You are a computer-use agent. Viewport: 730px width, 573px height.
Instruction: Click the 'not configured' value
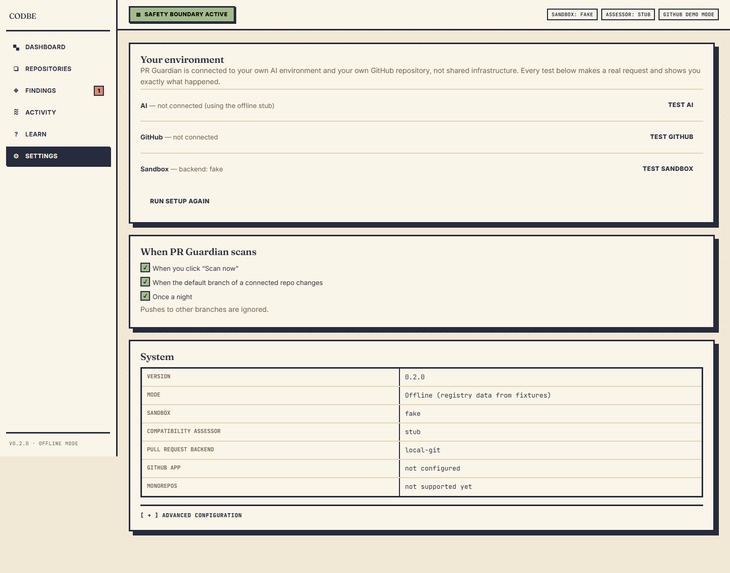(x=432, y=468)
